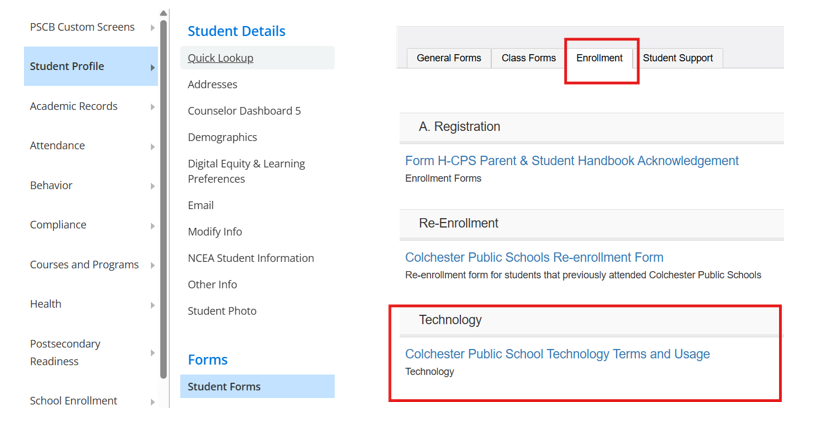Image resolution: width=817 pixels, height=427 pixels.
Task: Expand the Academic Records arrow
Action: coord(153,107)
